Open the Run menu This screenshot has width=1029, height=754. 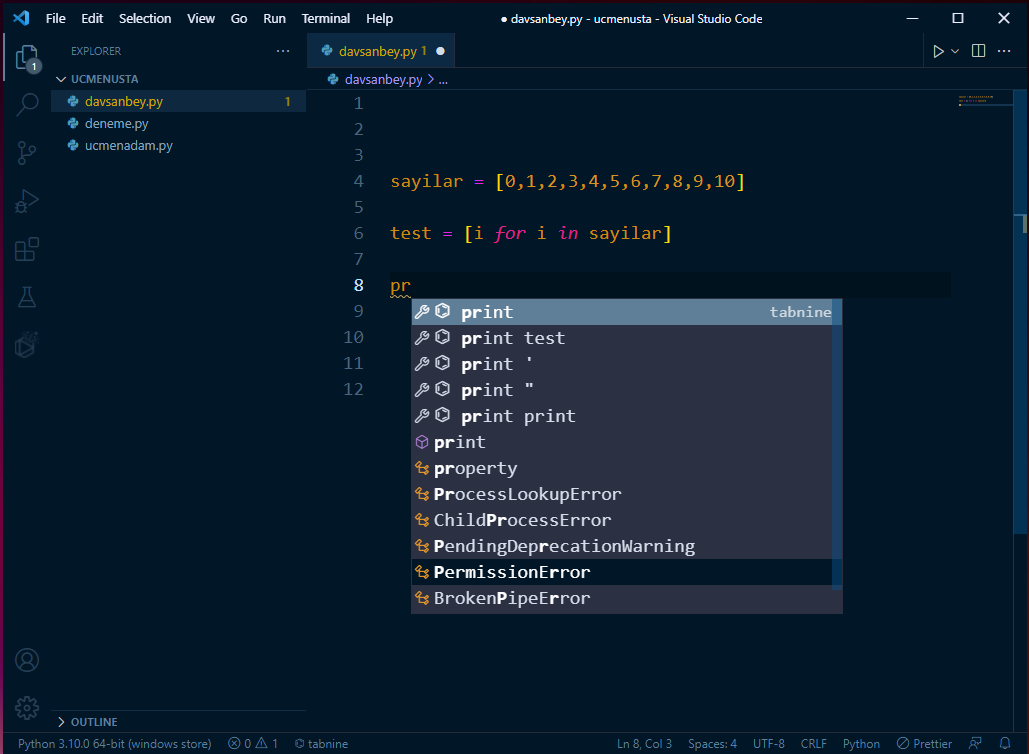pos(274,18)
